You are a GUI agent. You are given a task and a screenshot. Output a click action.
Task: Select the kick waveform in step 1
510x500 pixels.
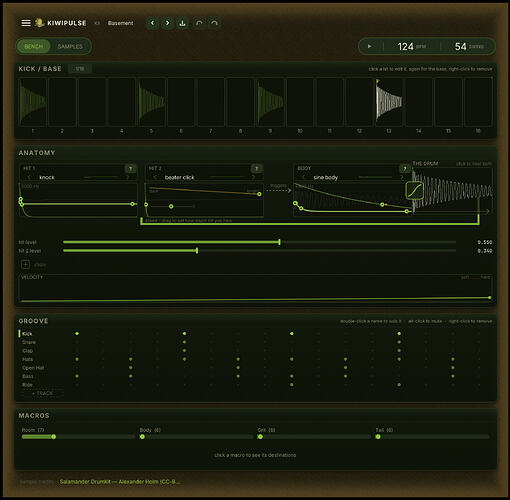(33, 102)
